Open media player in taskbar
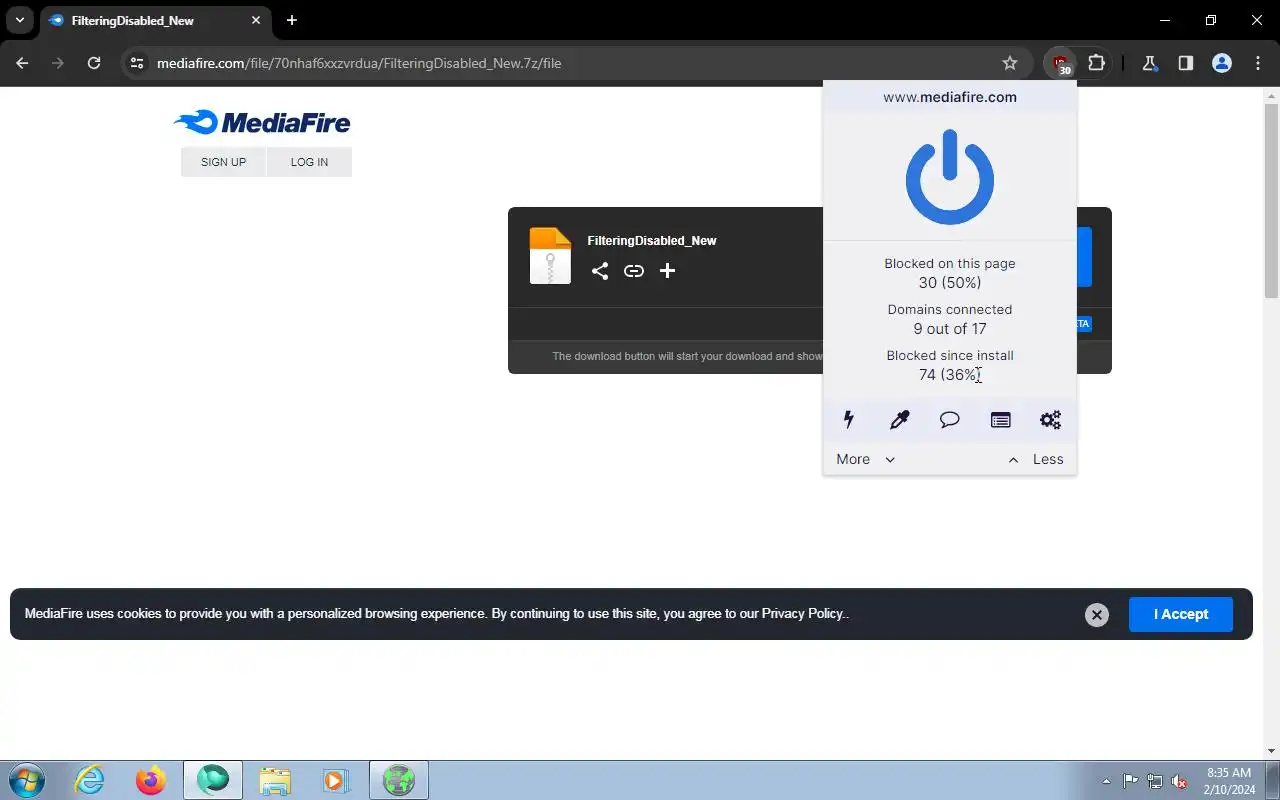This screenshot has height=800, width=1280. [334, 780]
